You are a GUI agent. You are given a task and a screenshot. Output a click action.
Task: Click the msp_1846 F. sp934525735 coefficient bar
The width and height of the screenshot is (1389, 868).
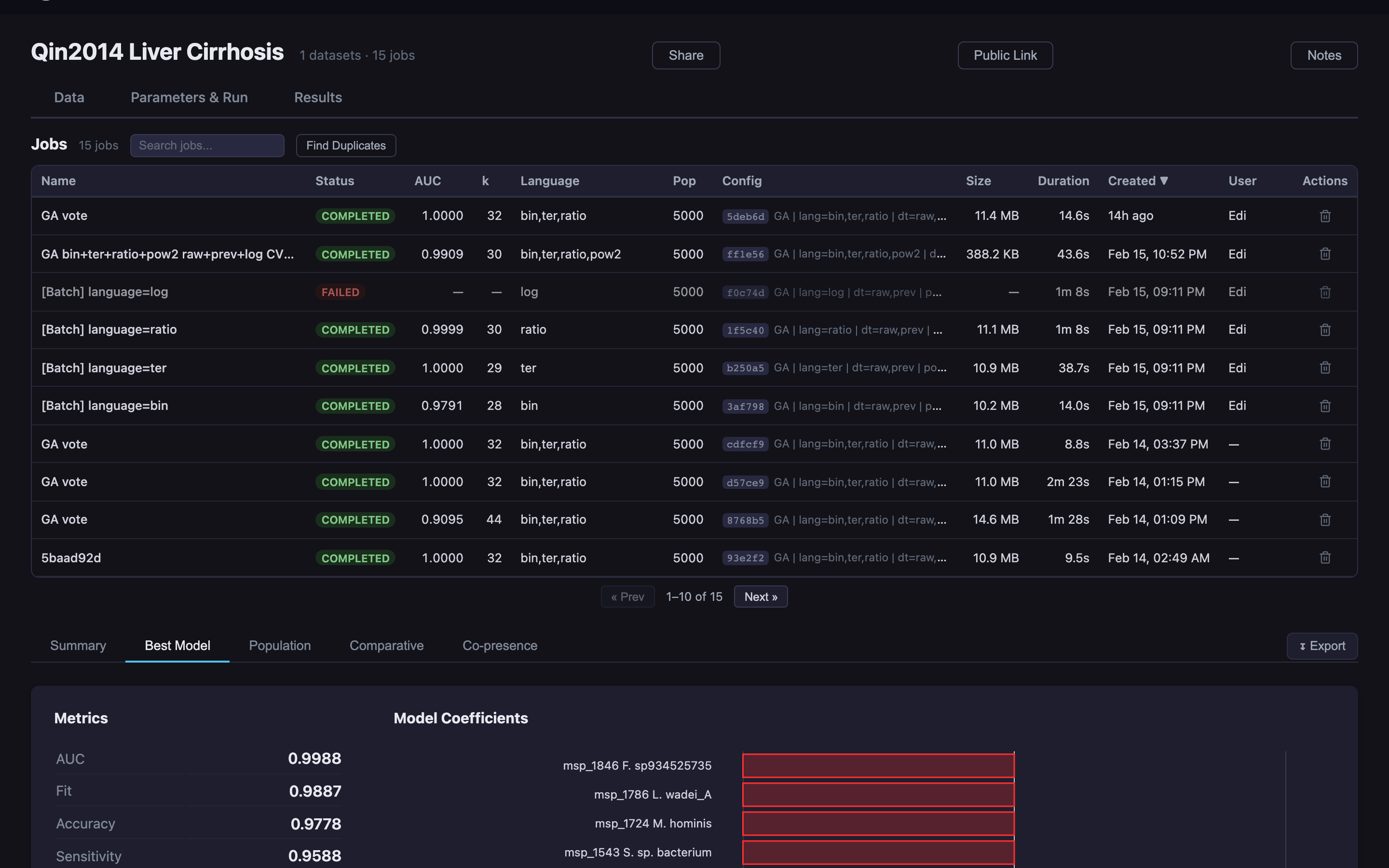click(x=878, y=766)
